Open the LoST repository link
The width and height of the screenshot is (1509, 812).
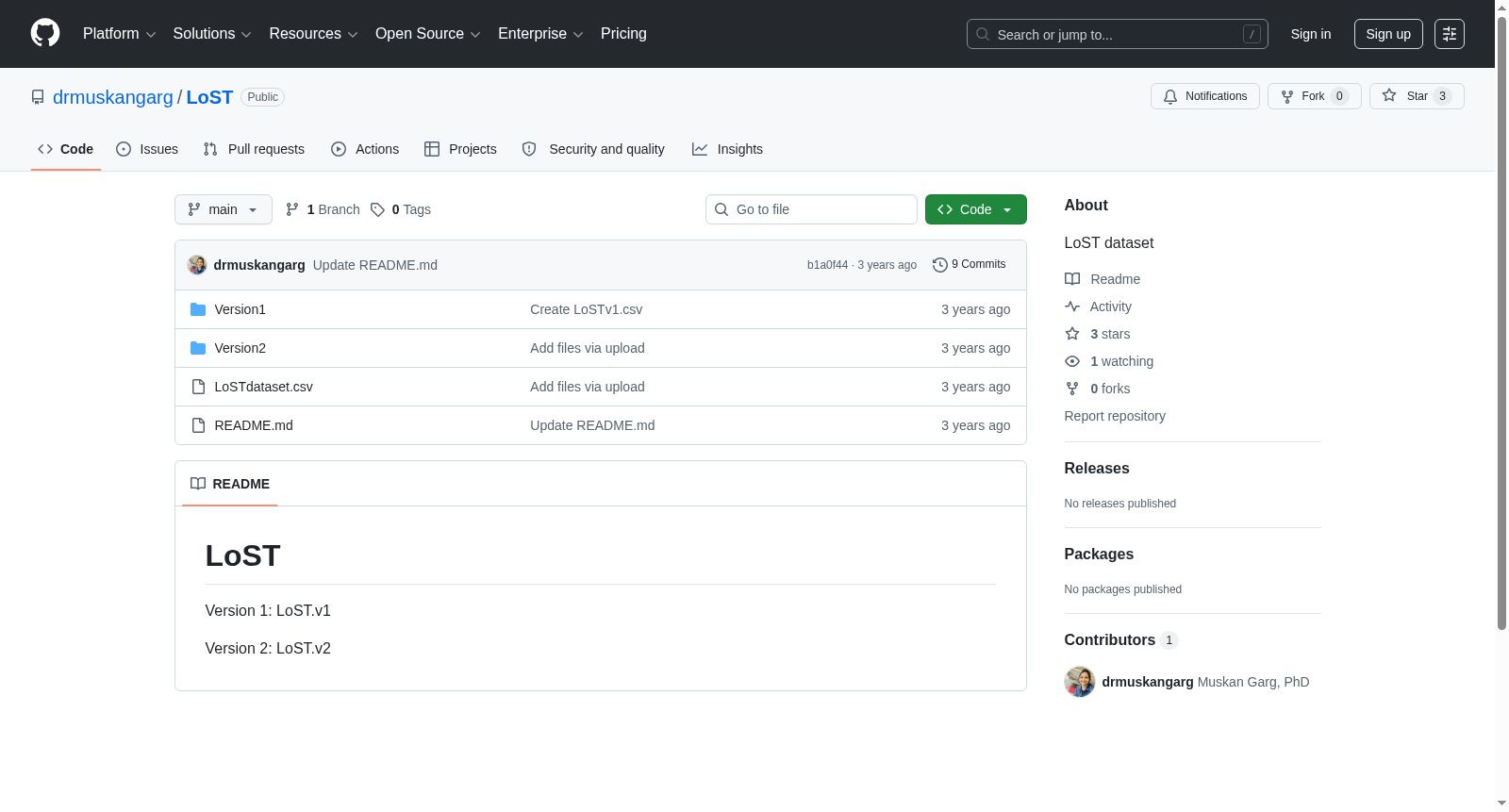pos(209,97)
